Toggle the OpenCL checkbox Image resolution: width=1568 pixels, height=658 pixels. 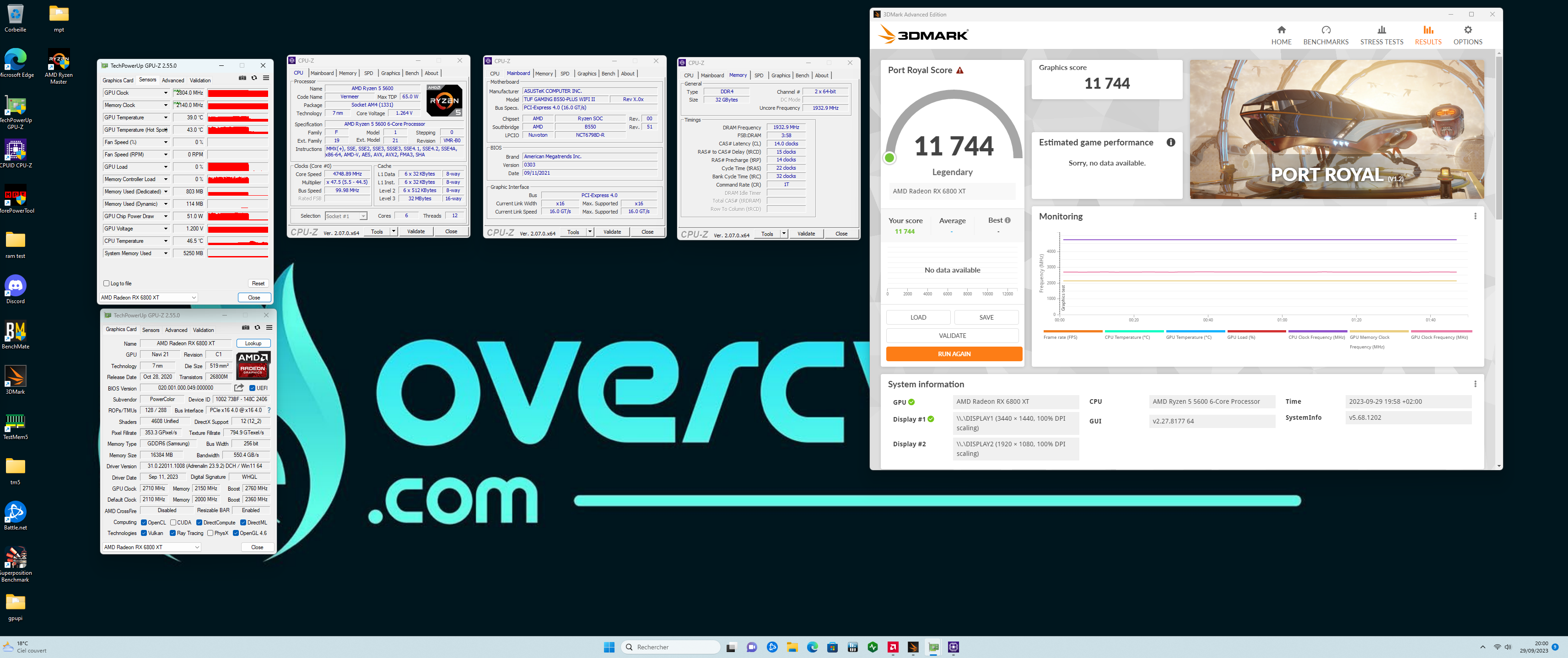coord(144,522)
